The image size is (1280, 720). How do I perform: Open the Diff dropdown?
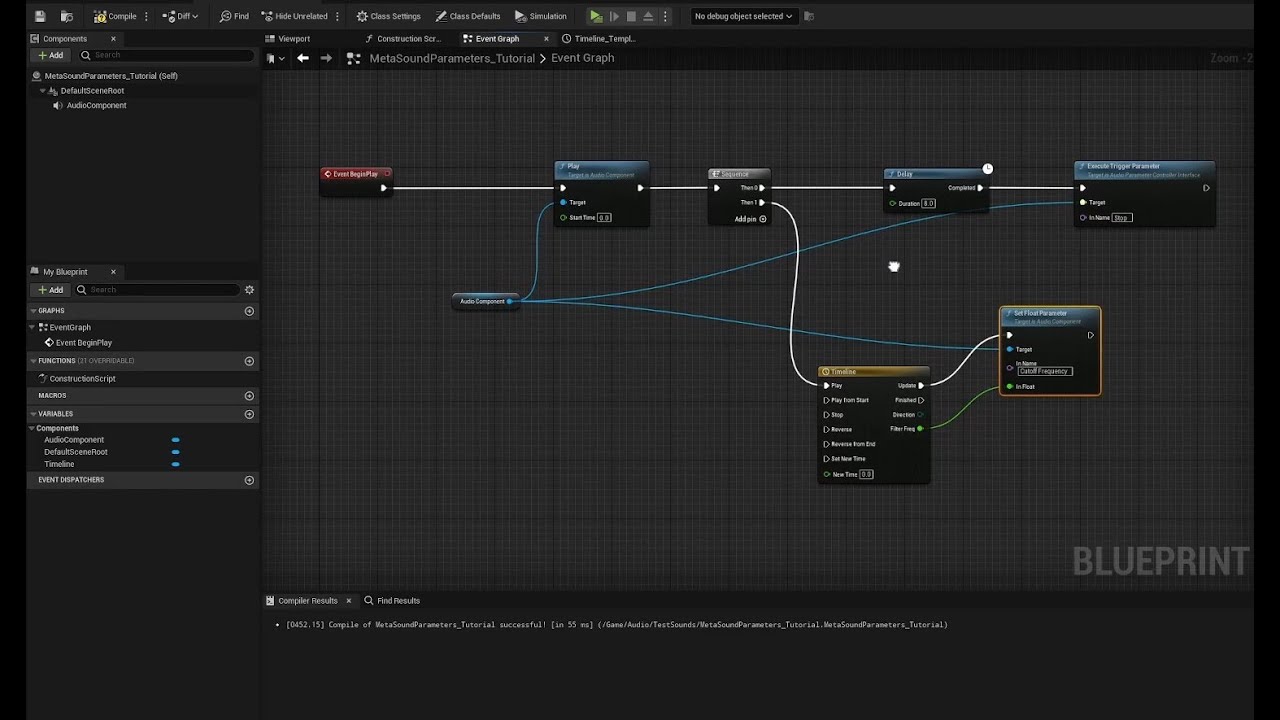click(180, 16)
